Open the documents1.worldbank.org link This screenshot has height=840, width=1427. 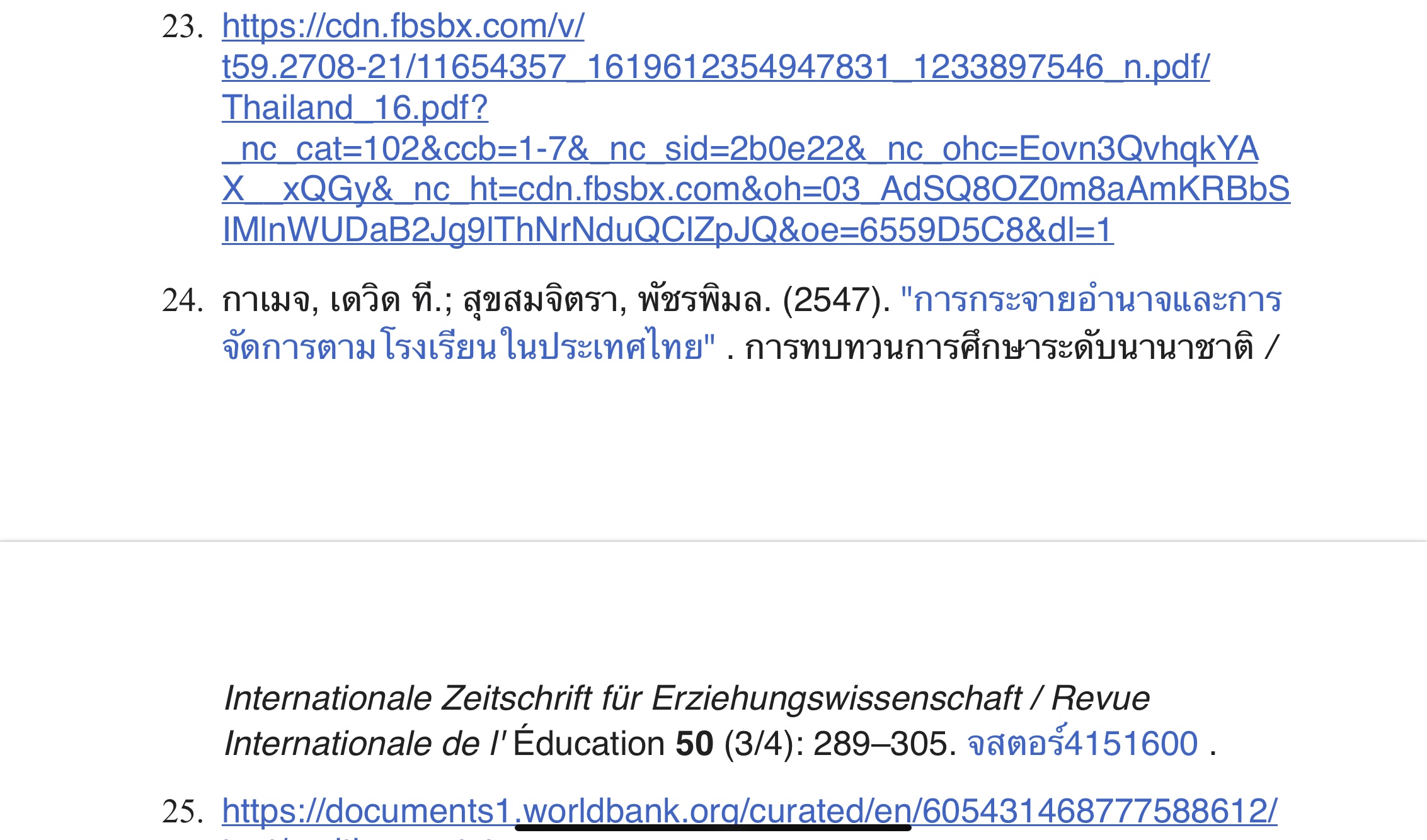[x=750, y=811]
